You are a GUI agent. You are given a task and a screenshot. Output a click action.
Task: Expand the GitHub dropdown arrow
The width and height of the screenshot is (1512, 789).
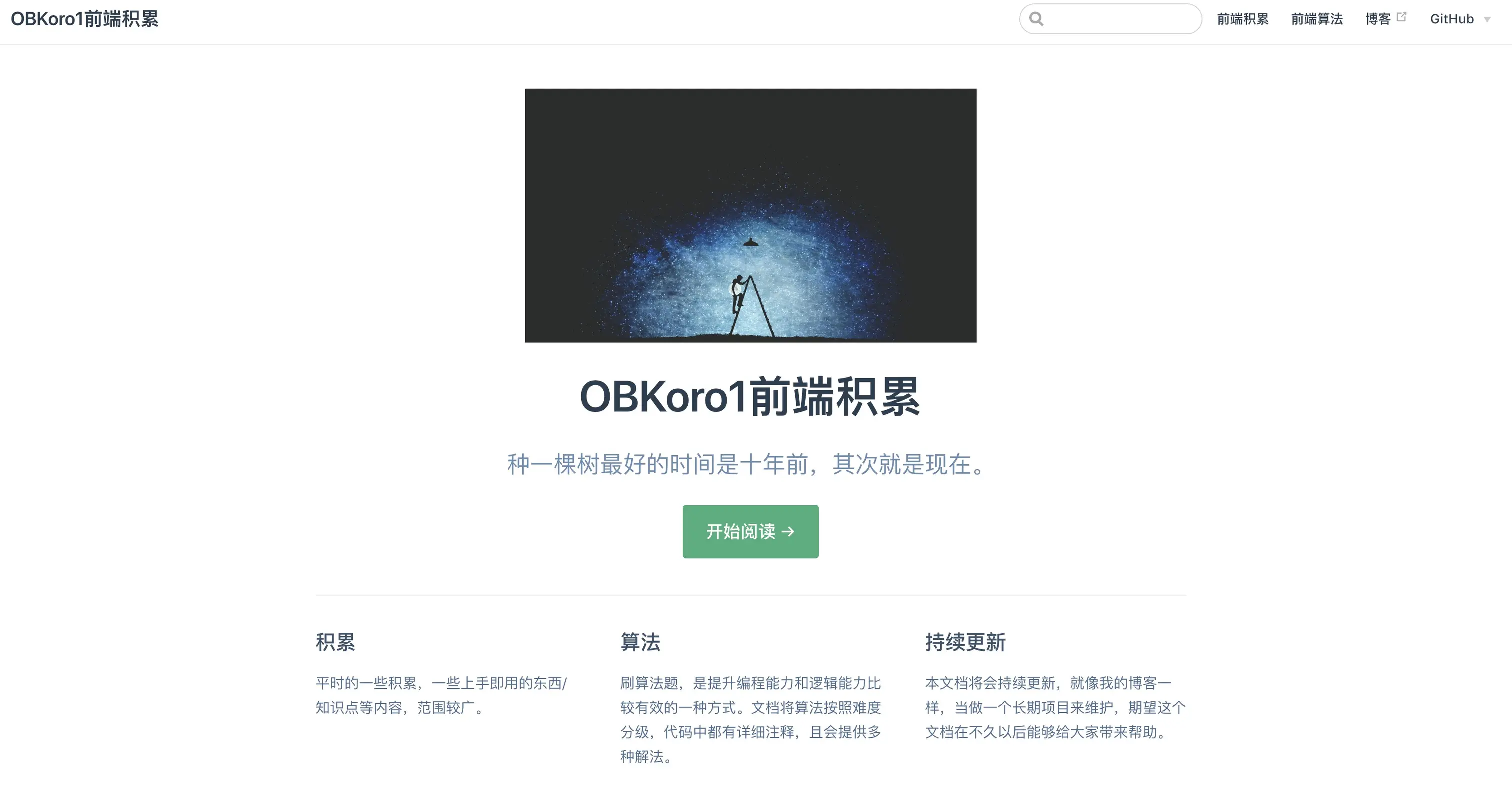(x=1487, y=20)
